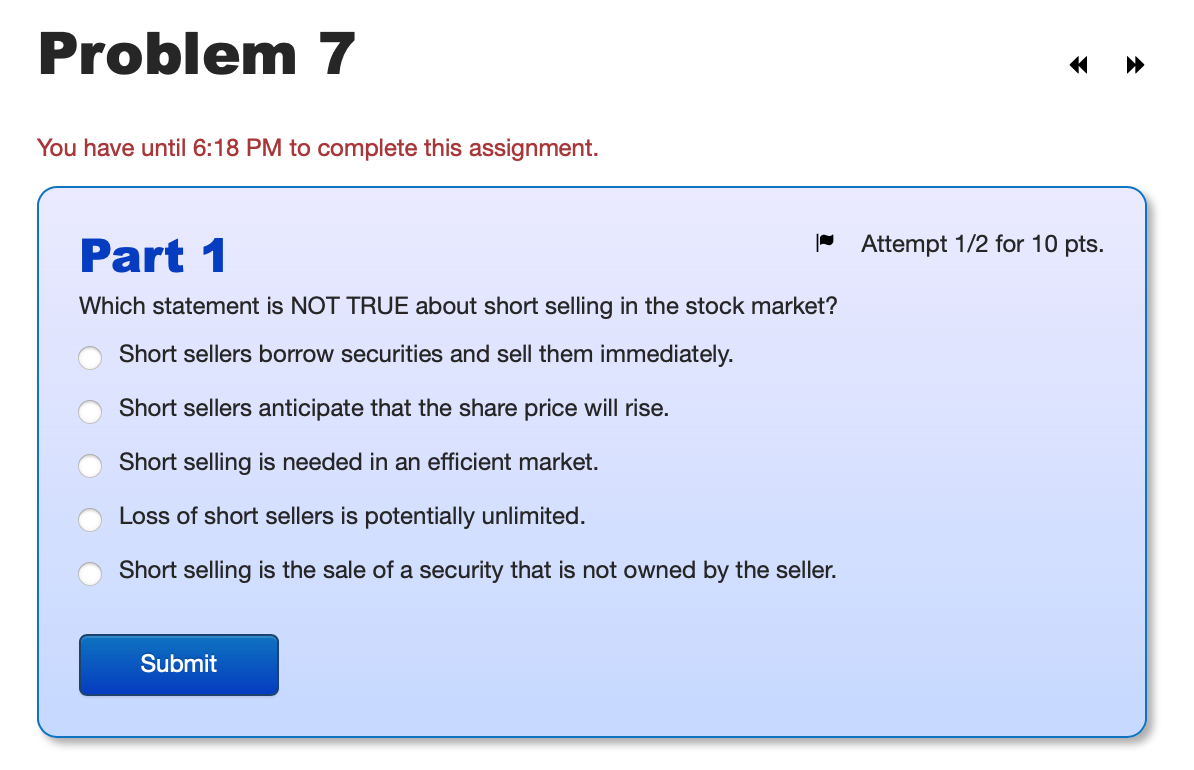Navigate back using the left navigation chevrons
This screenshot has height=770, width=1194.
click(1078, 64)
